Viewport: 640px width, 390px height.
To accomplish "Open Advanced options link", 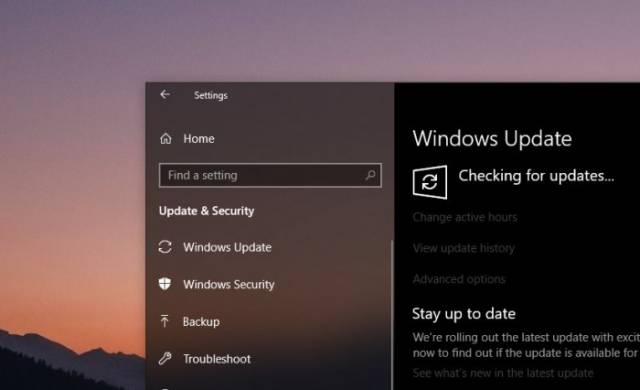I will (x=459, y=279).
